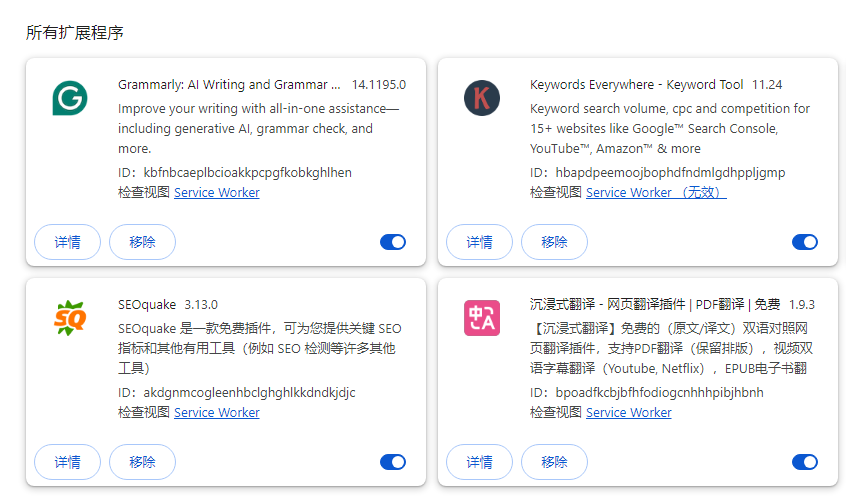Click 移除 on the Keywords Everywhere card
846x500 pixels.
pos(554,242)
